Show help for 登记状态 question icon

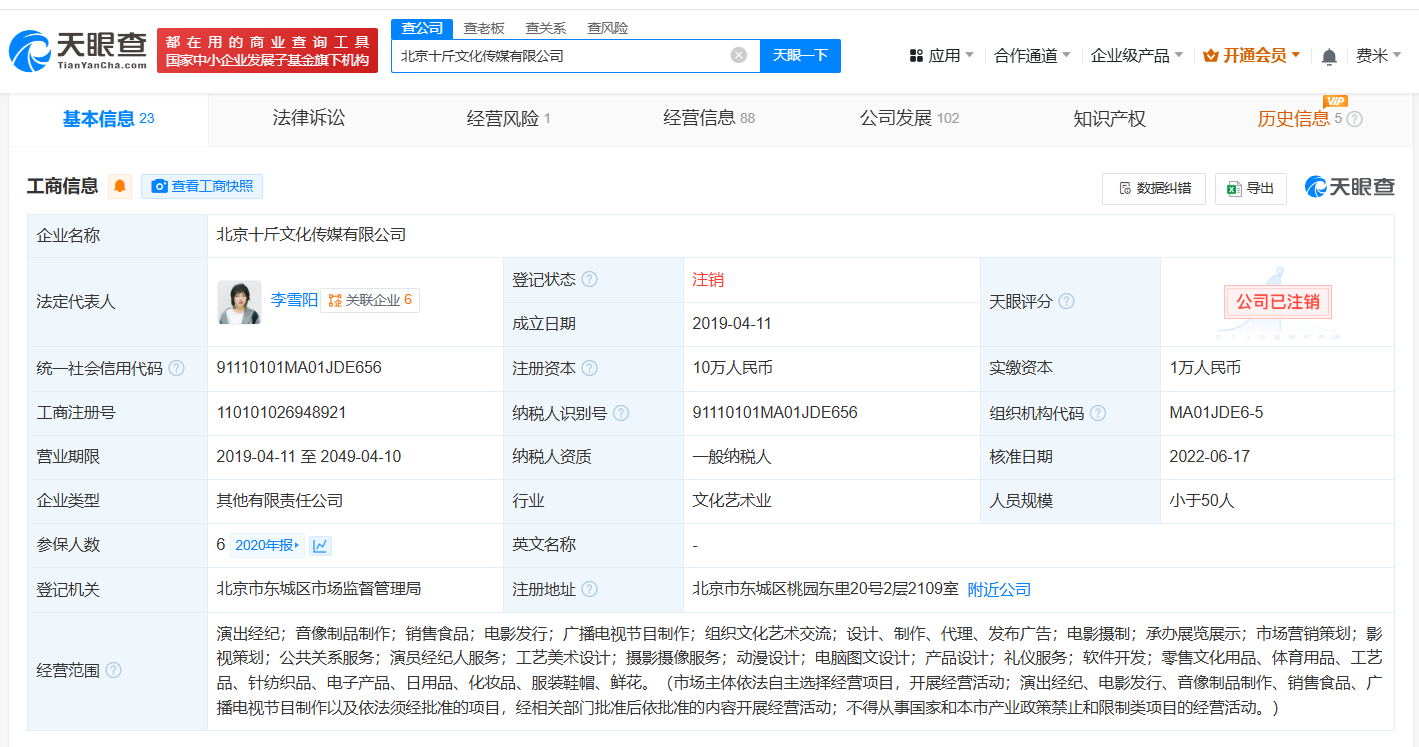point(590,279)
